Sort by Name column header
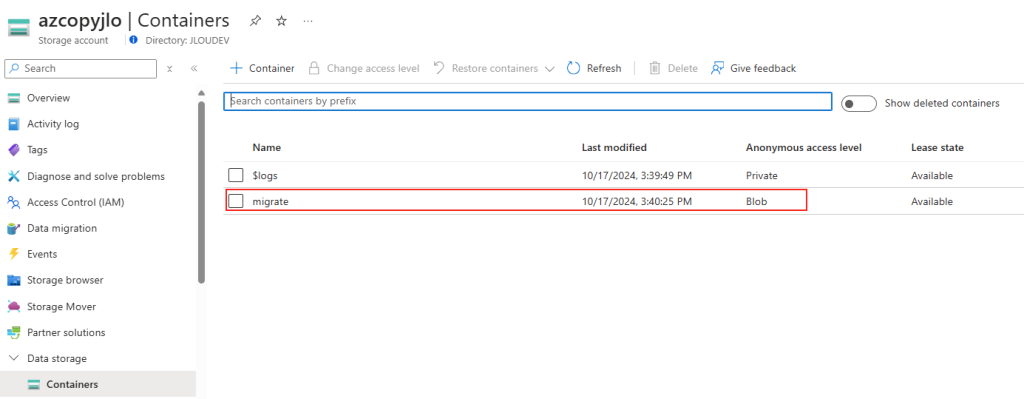The height and width of the screenshot is (399, 1024). 266,148
